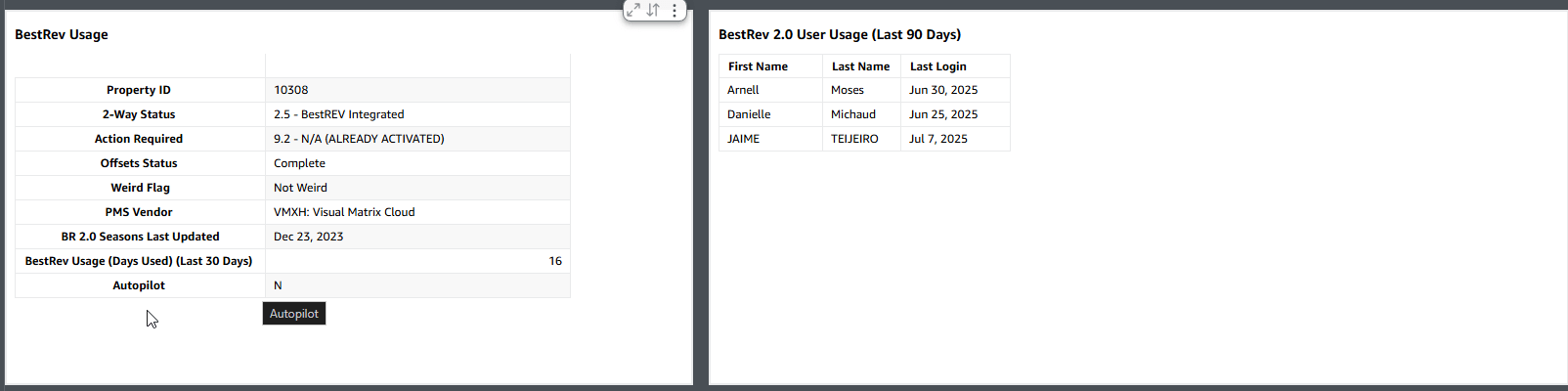Click the BestRev Usage panel title

[62, 34]
